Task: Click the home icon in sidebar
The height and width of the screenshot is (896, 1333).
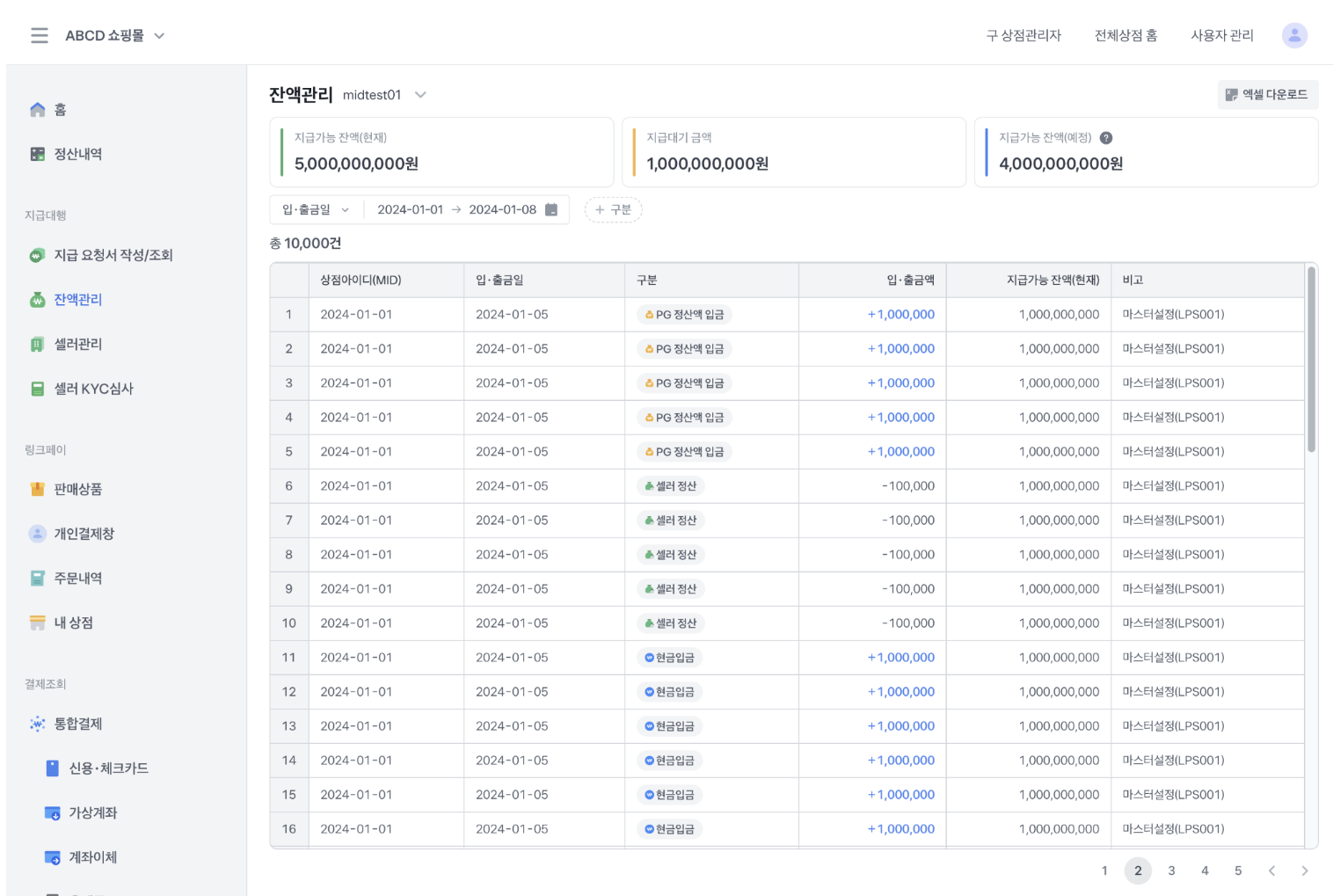Action: pos(37,110)
